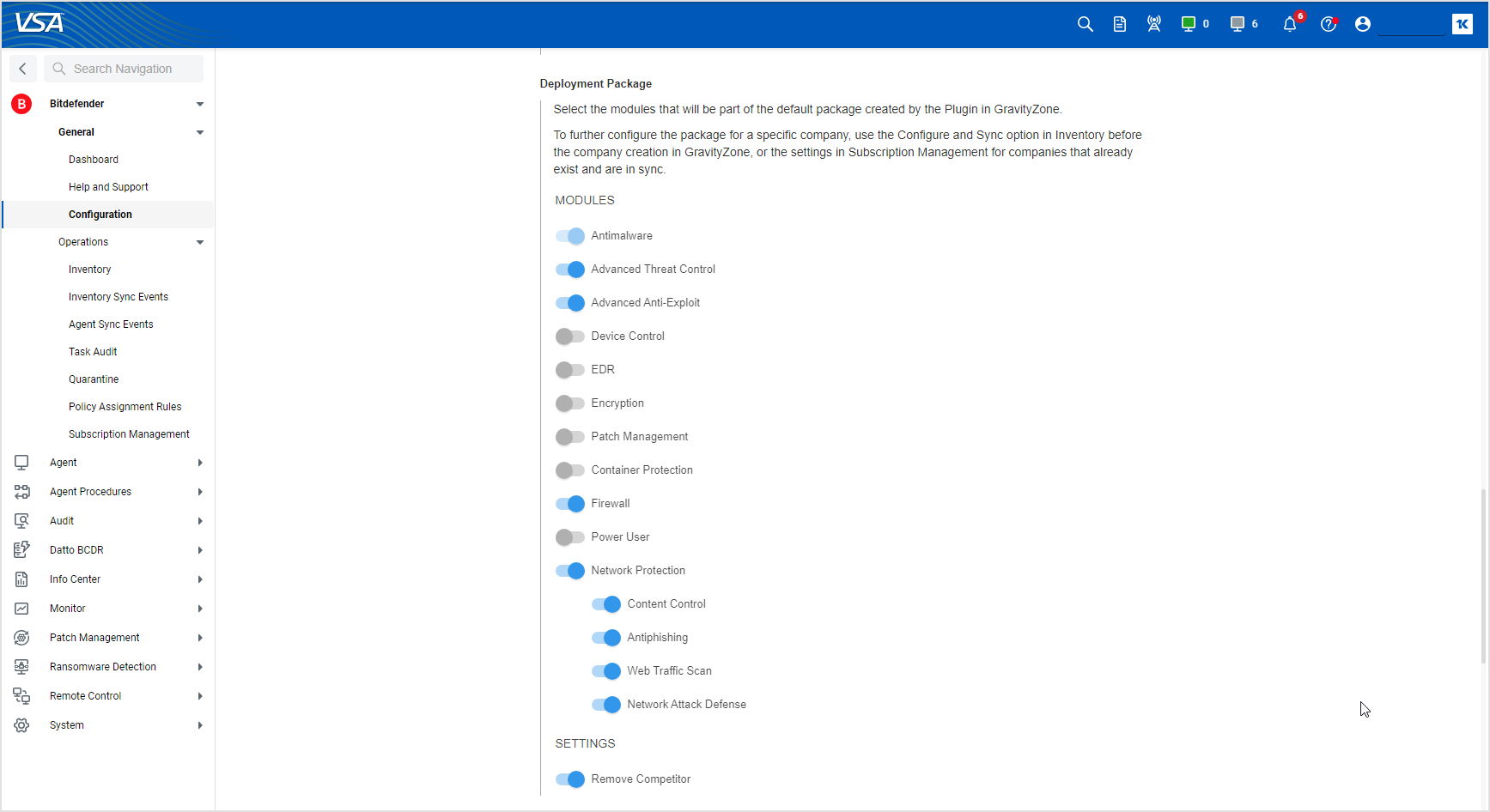Select Policy Assignment Rules in sidebar
Viewport: 1490px width, 812px height.
[125, 406]
